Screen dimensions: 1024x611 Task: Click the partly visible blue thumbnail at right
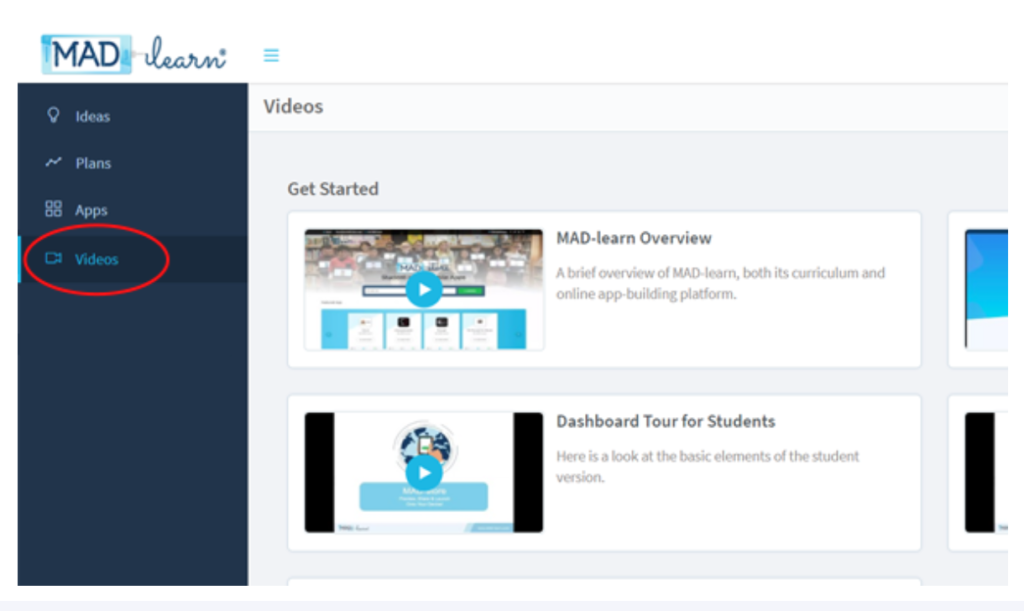pos(985,290)
